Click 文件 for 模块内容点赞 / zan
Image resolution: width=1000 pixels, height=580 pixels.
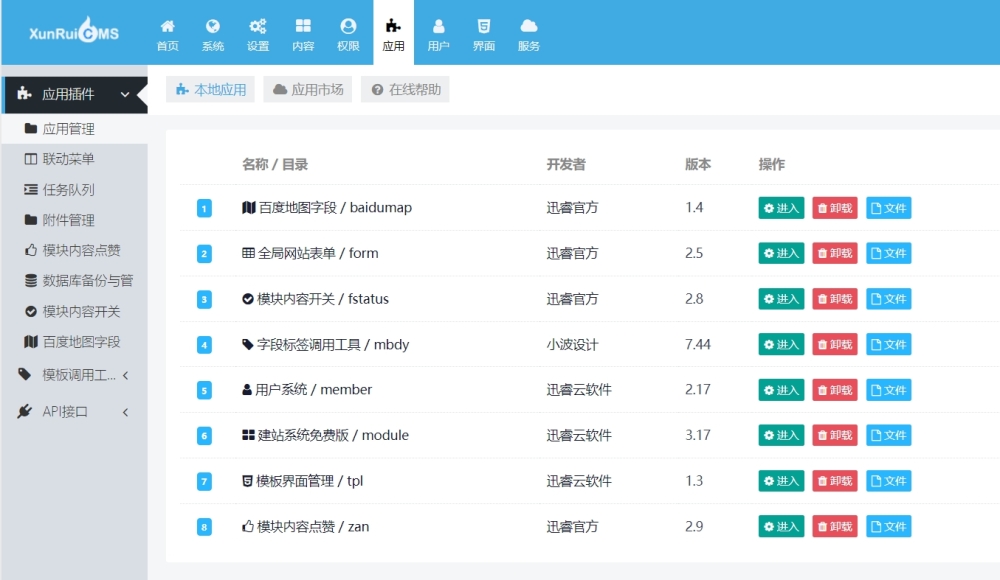888,526
